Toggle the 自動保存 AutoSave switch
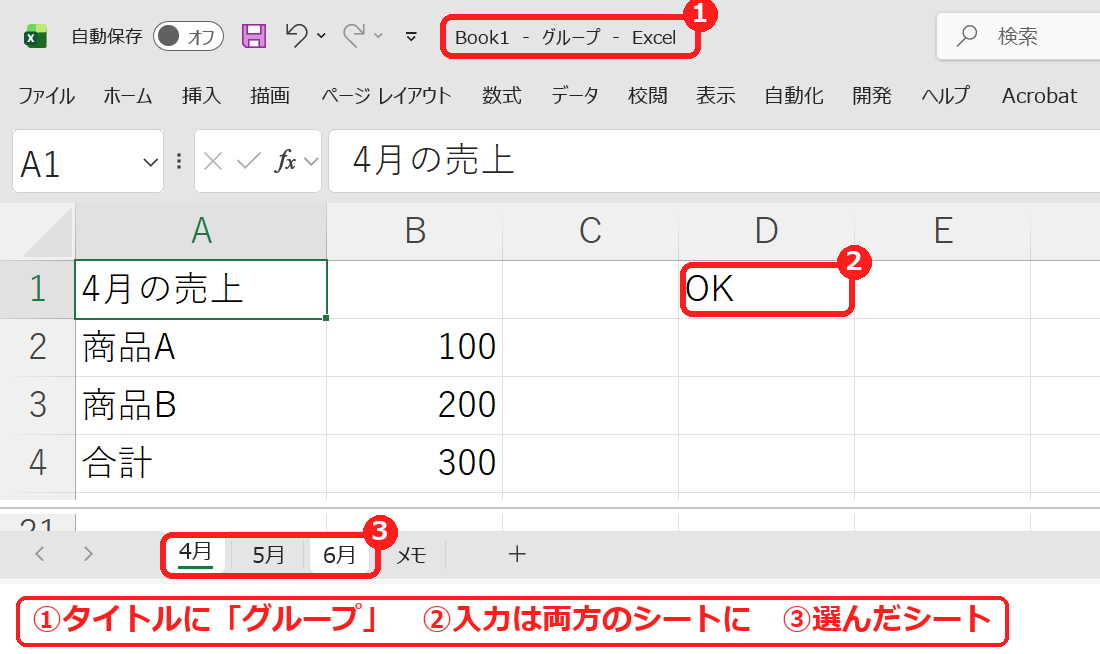This screenshot has height=654, width=1100. pos(188,36)
